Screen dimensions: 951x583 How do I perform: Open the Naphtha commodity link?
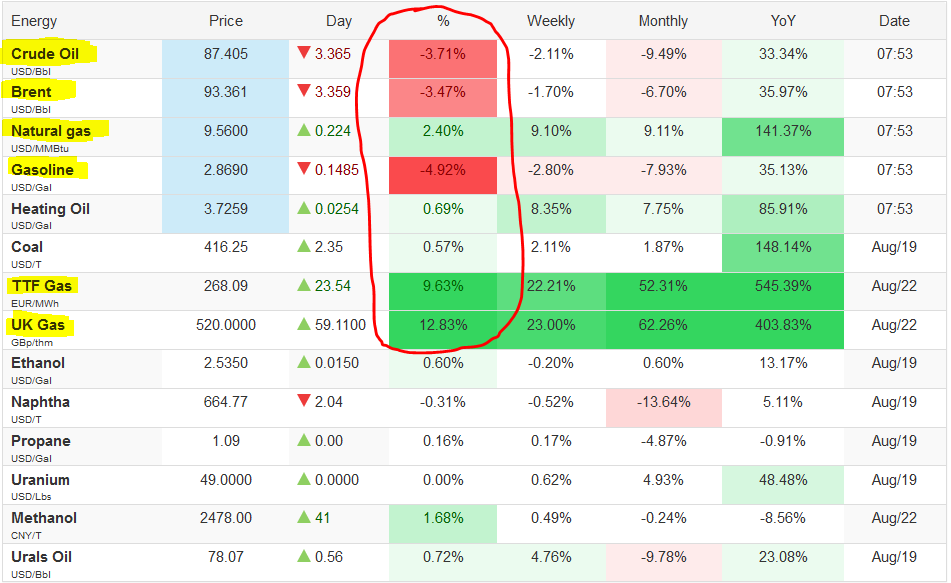pyautogui.click(x=41, y=402)
